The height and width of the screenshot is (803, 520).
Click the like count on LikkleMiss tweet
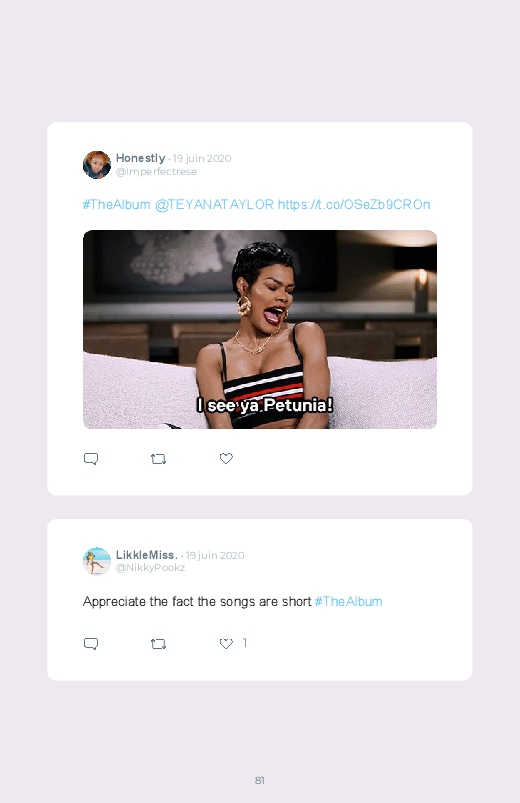coord(245,643)
